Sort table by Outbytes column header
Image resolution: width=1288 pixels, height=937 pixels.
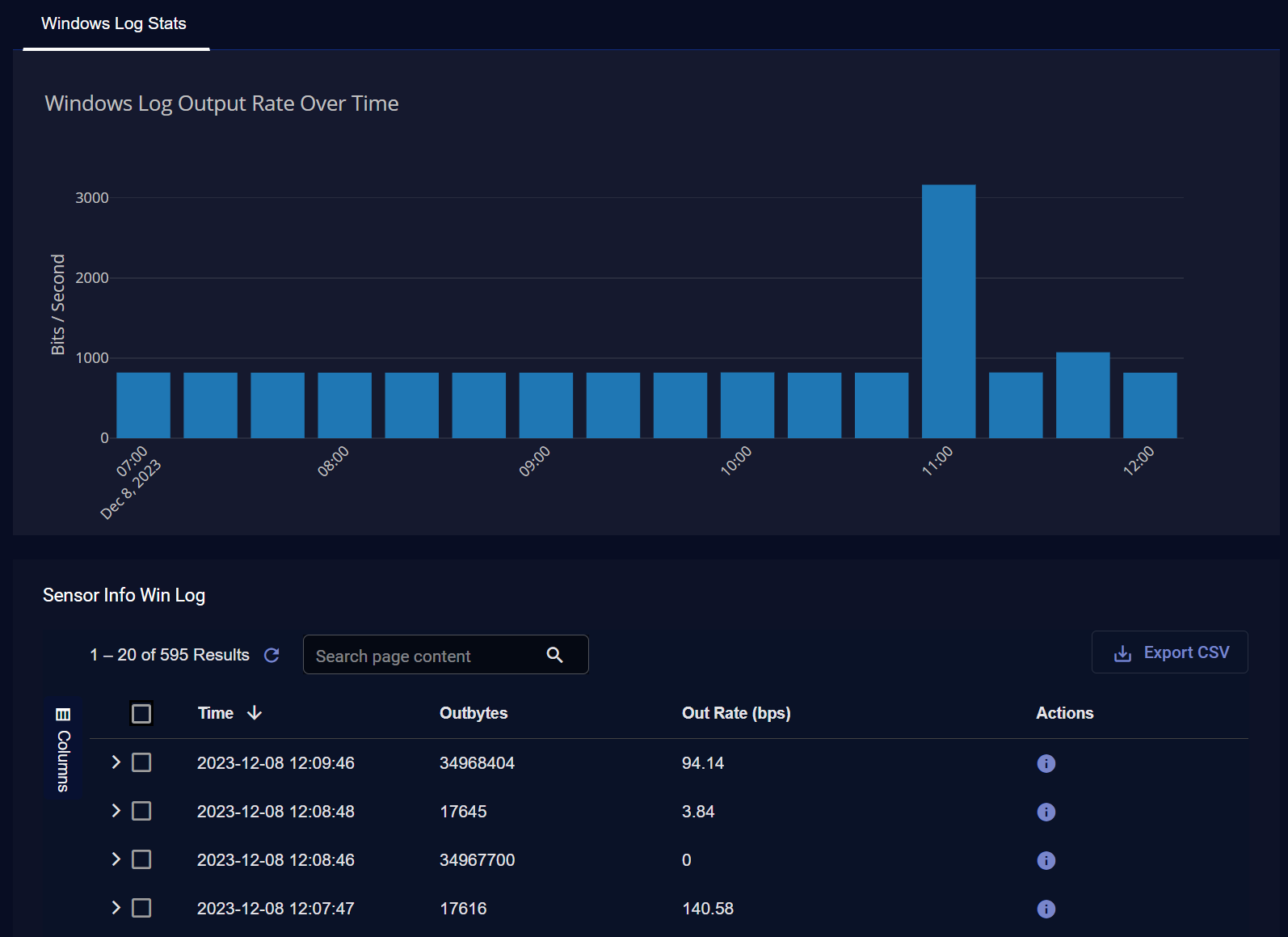(474, 713)
